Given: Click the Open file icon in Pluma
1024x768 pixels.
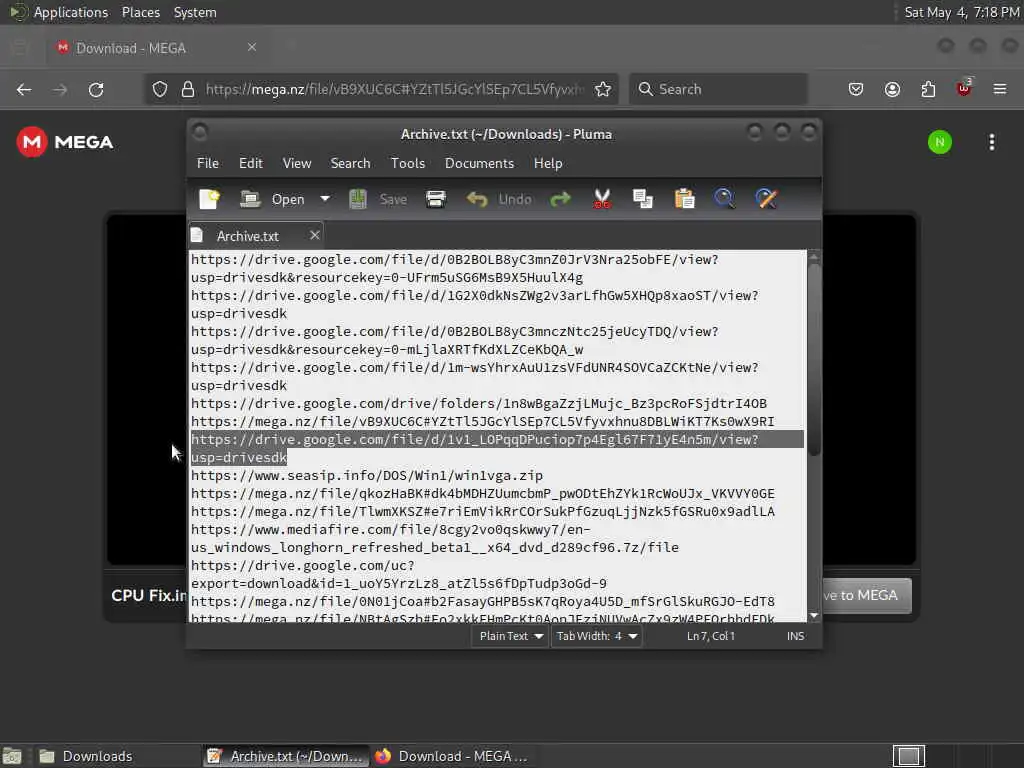Looking at the screenshot, I should click(x=250, y=199).
